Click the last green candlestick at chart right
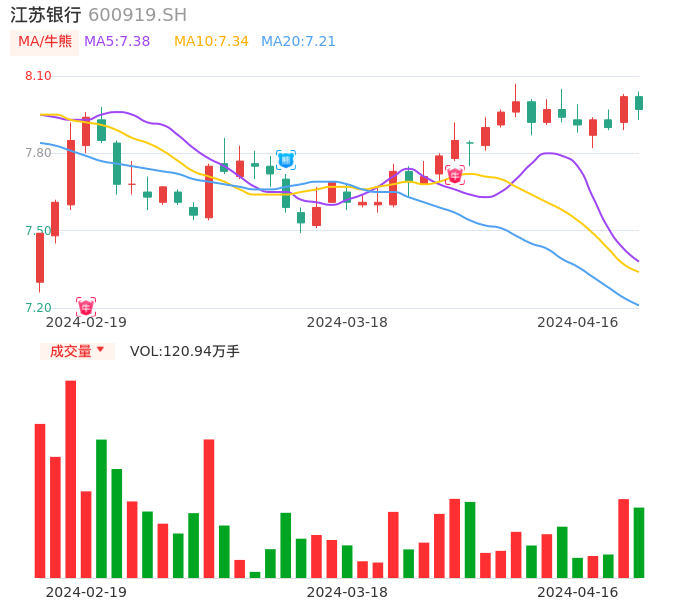The image size is (686, 606). [639, 103]
